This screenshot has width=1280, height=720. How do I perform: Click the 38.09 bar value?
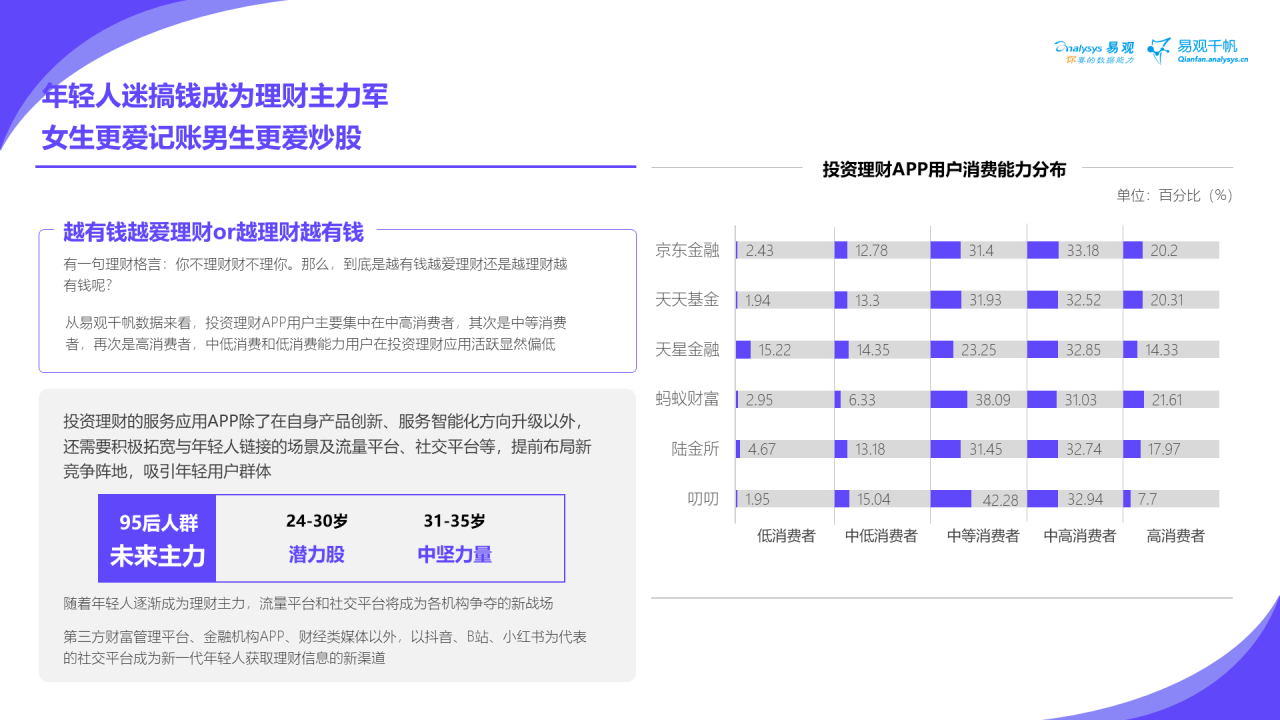tap(992, 400)
